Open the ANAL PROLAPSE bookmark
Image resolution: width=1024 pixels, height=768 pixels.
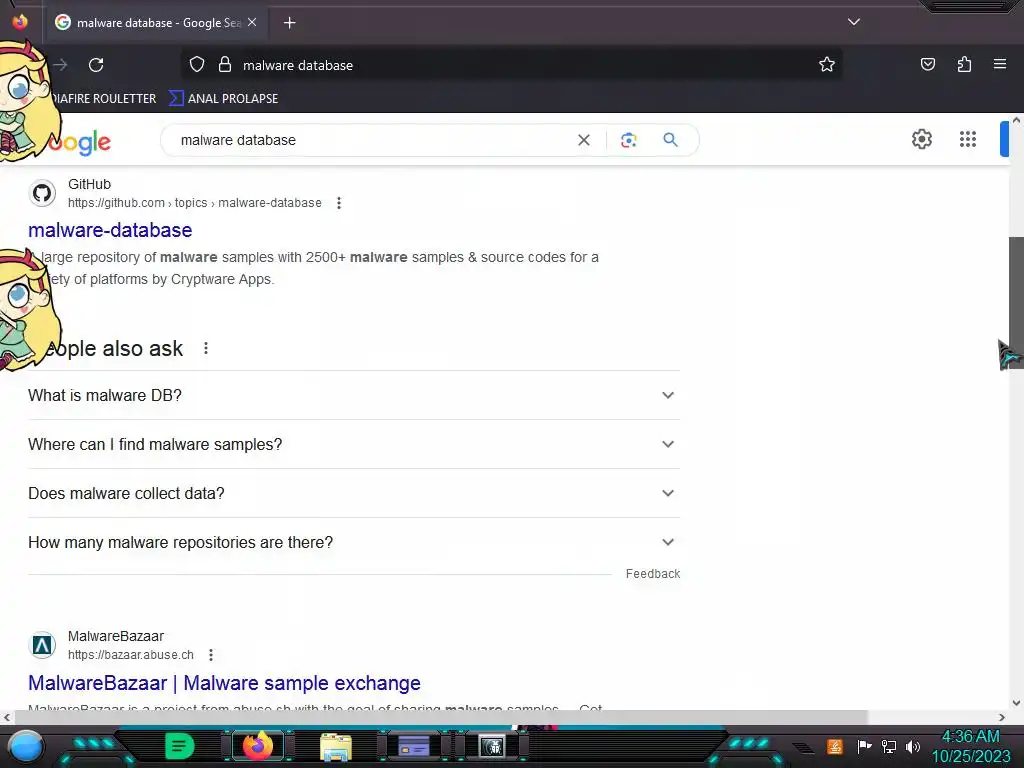click(x=224, y=99)
